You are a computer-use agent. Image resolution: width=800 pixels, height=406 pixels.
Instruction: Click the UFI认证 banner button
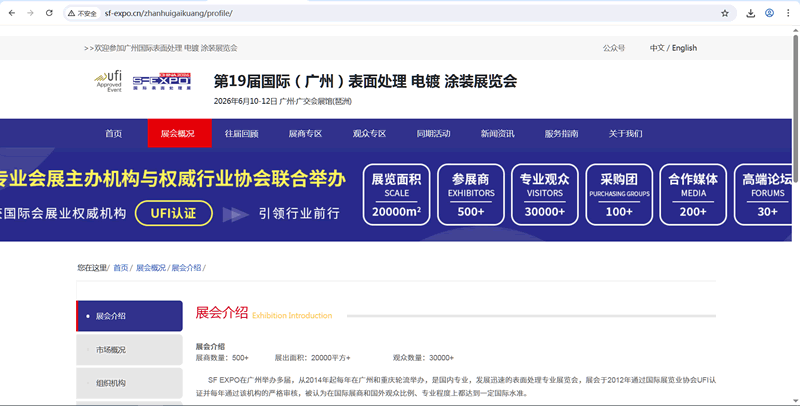[180, 212]
